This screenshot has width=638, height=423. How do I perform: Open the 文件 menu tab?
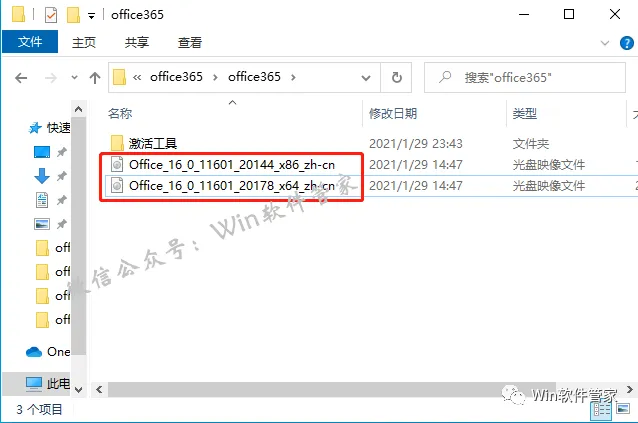tap(30, 41)
